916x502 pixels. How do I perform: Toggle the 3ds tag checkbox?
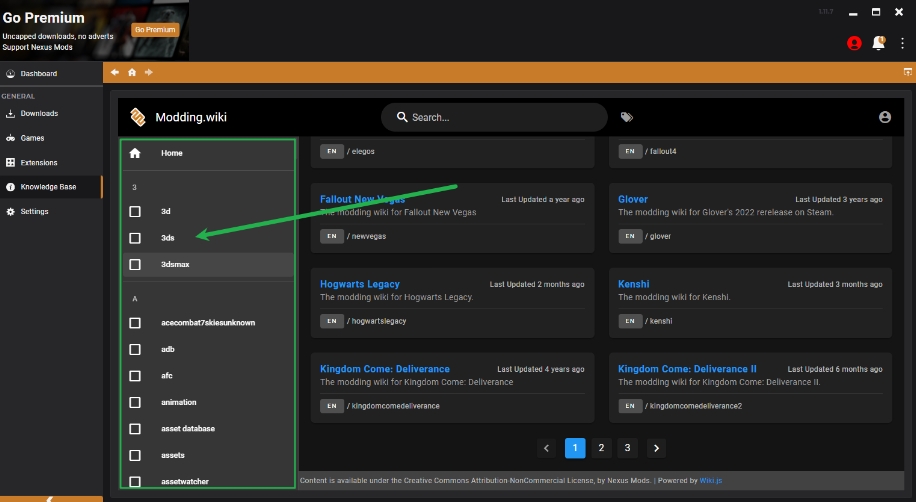pos(135,238)
